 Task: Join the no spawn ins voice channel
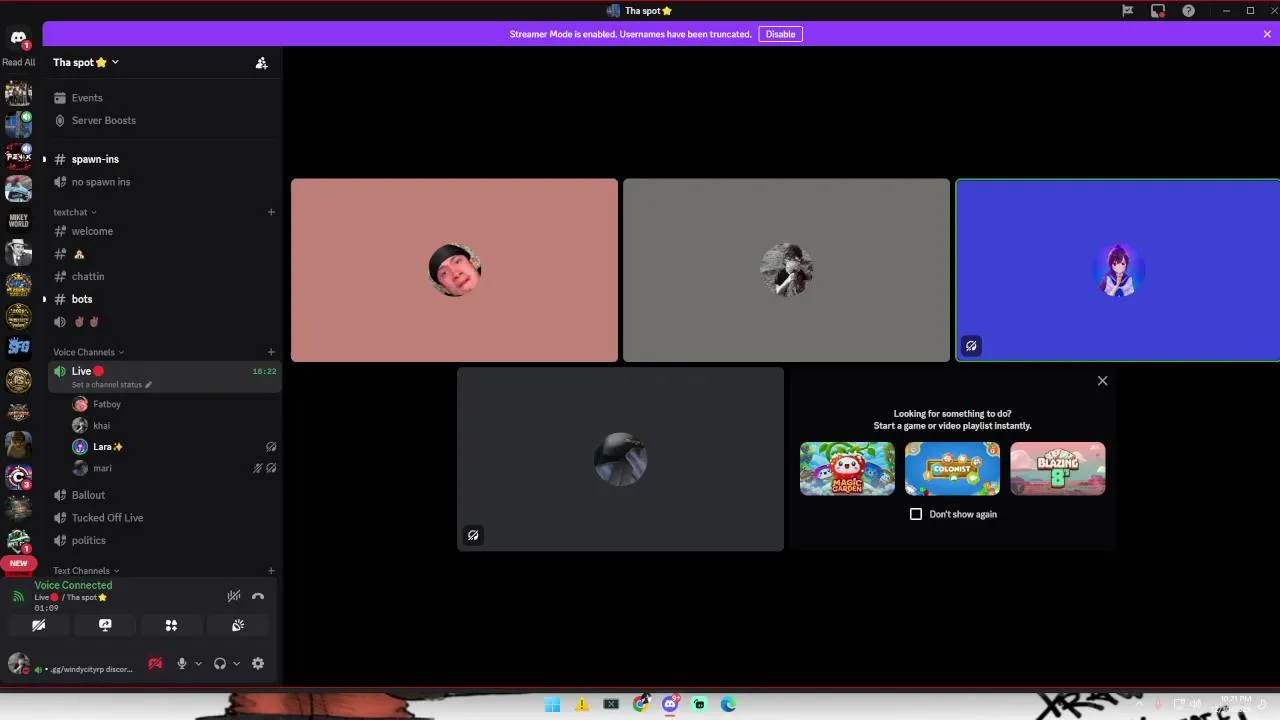pyautogui.click(x=165, y=182)
